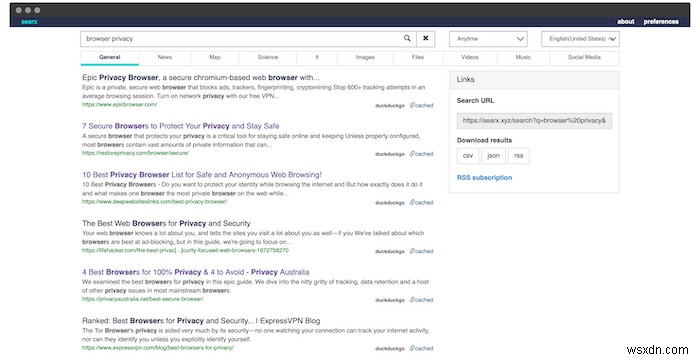The height and width of the screenshot is (360, 700).
Task: Open The Best Web Browsers for Privacy result
Action: coord(166,223)
